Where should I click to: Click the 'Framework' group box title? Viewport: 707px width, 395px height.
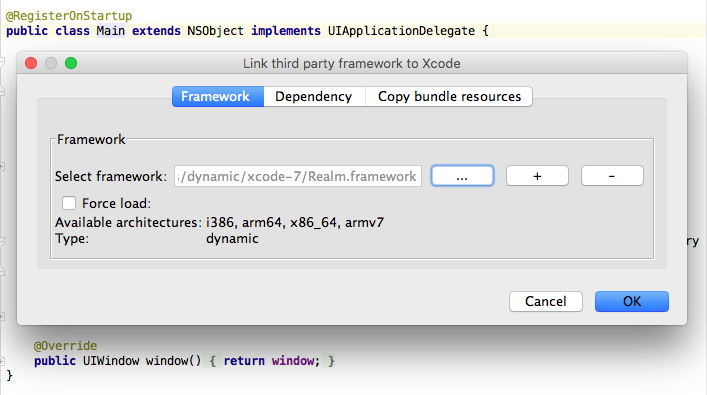coord(91,139)
